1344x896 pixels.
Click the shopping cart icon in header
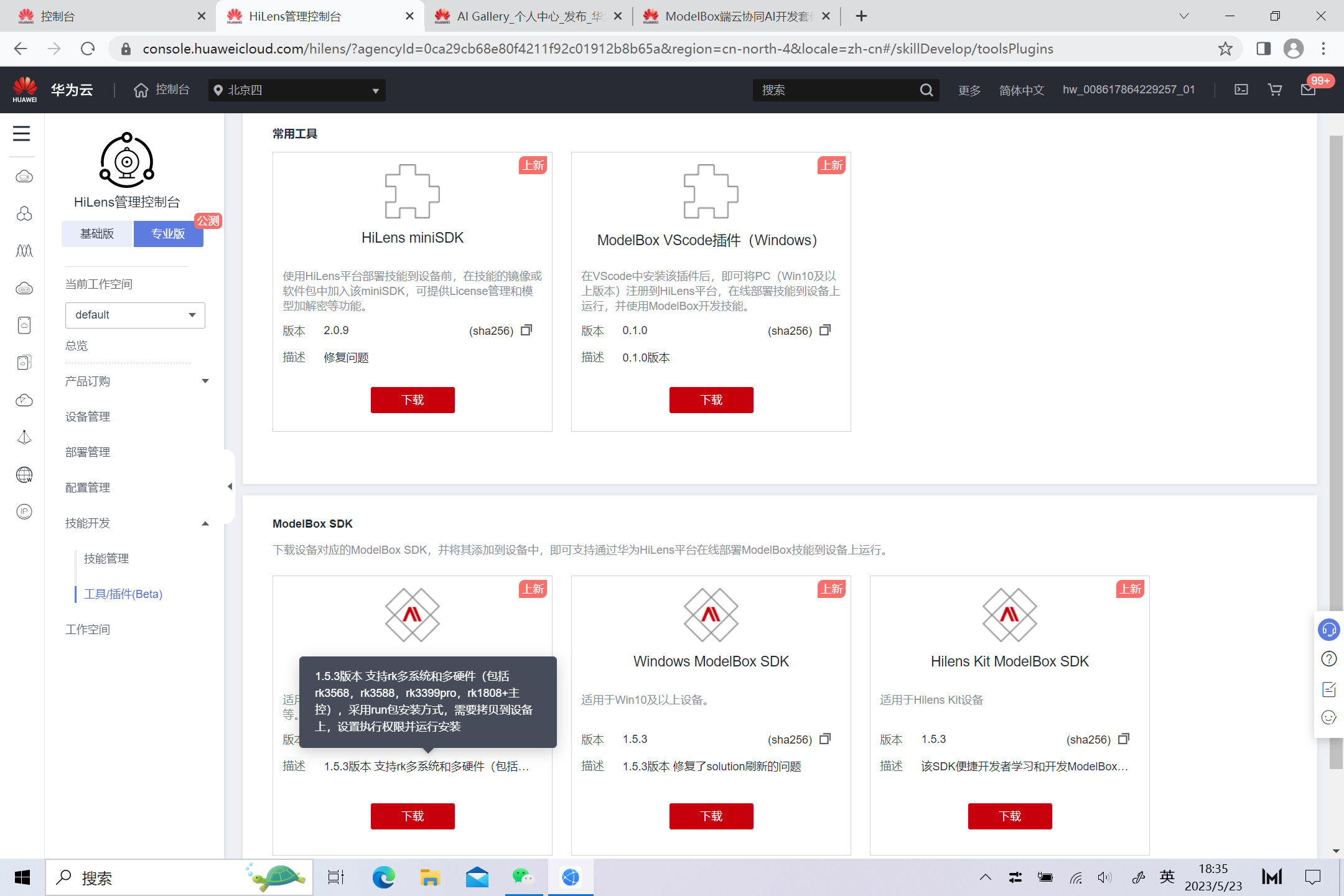point(1274,90)
